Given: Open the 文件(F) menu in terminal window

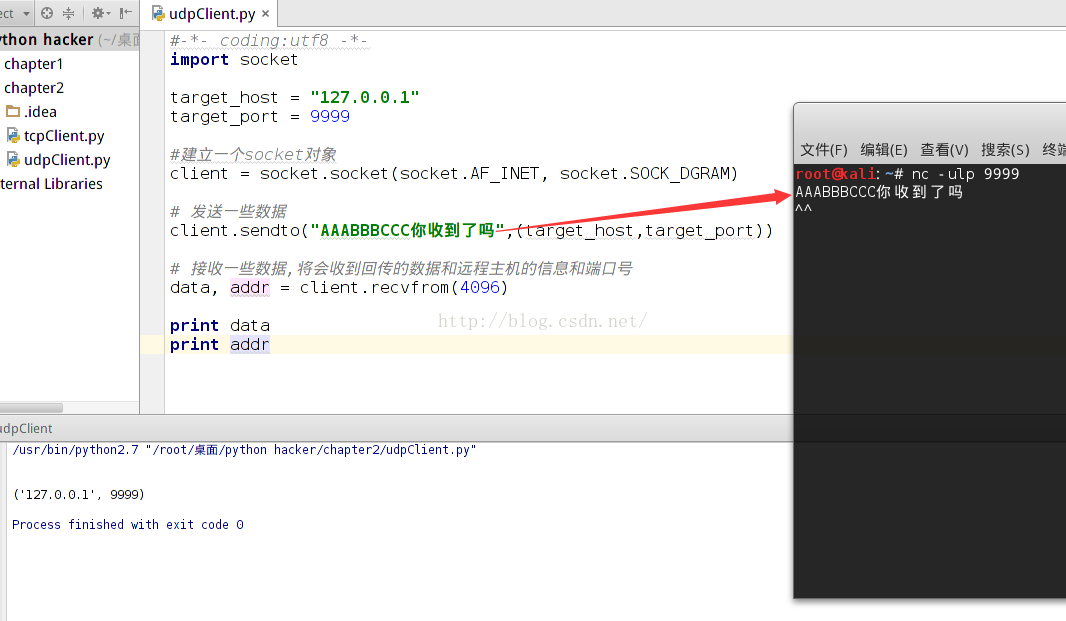Looking at the screenshot, I should [823, 150].
